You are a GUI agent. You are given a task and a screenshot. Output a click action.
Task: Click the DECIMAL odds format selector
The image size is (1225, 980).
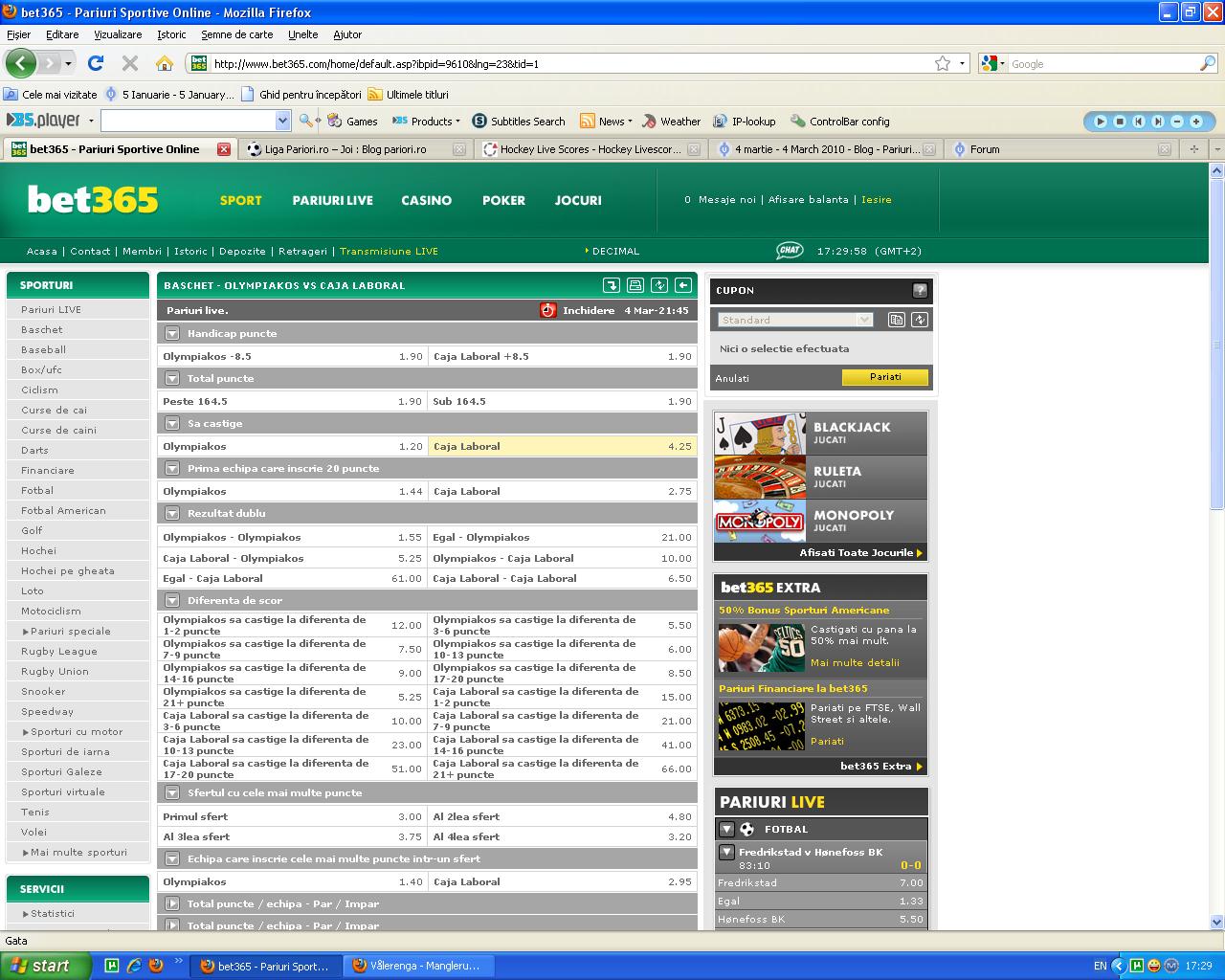[x=612, y=251]
